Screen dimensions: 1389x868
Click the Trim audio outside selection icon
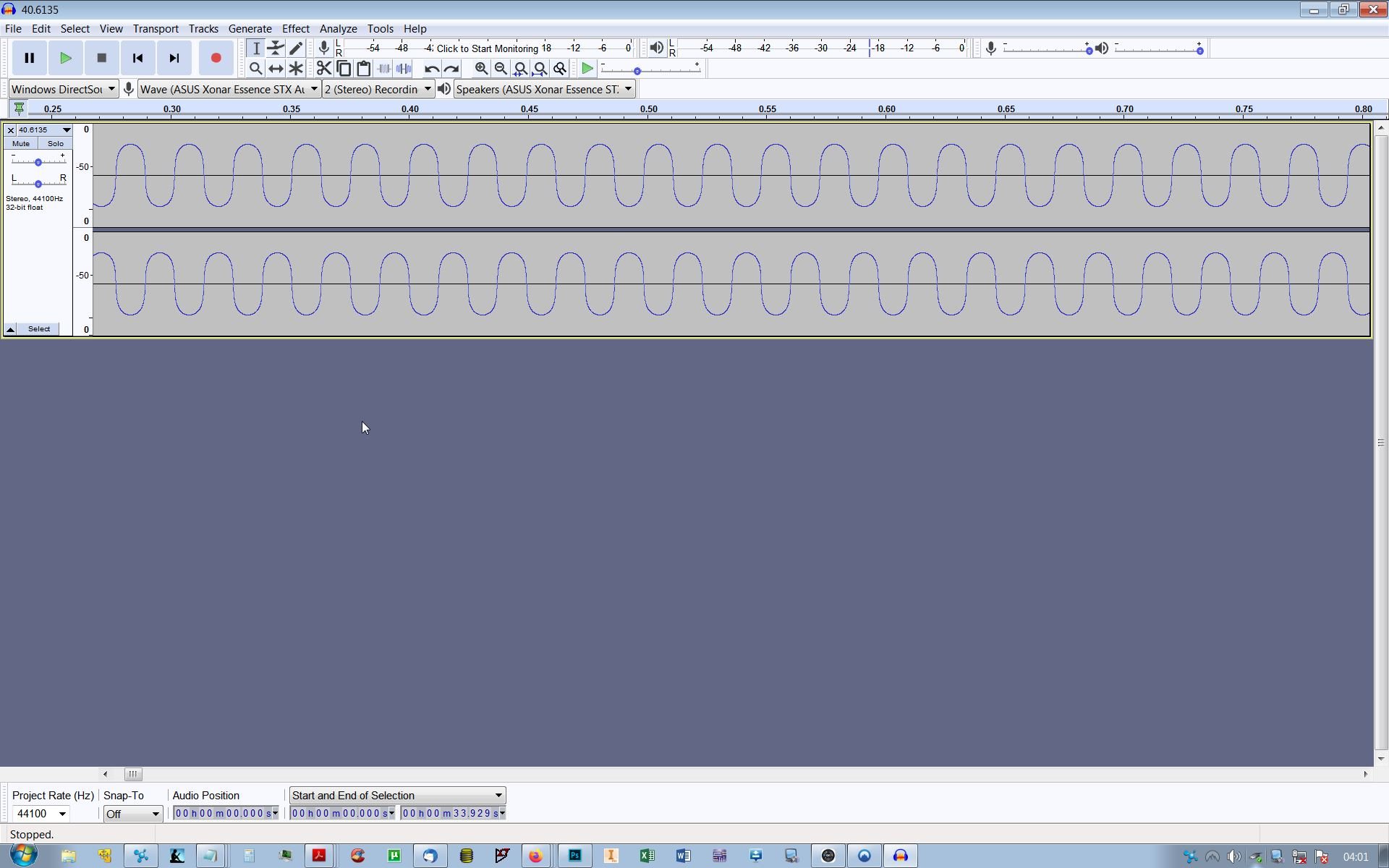click(x=384, y=69)
